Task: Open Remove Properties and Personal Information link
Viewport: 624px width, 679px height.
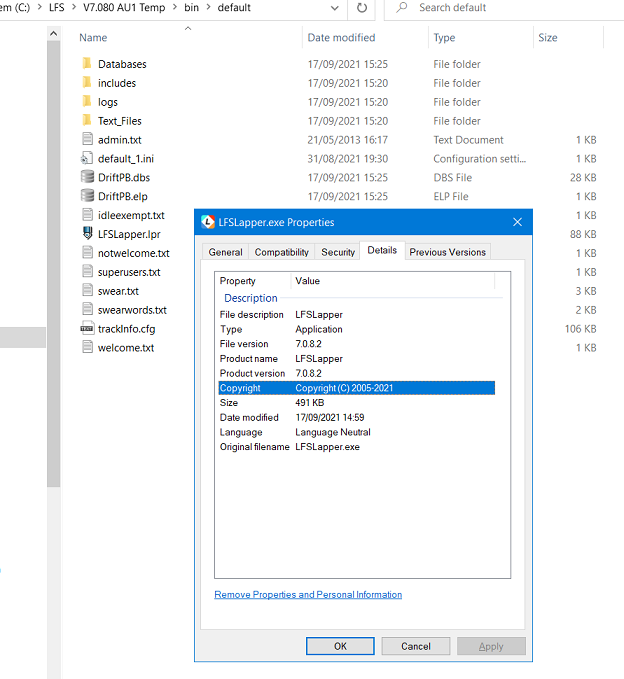Action: point(308,595)
